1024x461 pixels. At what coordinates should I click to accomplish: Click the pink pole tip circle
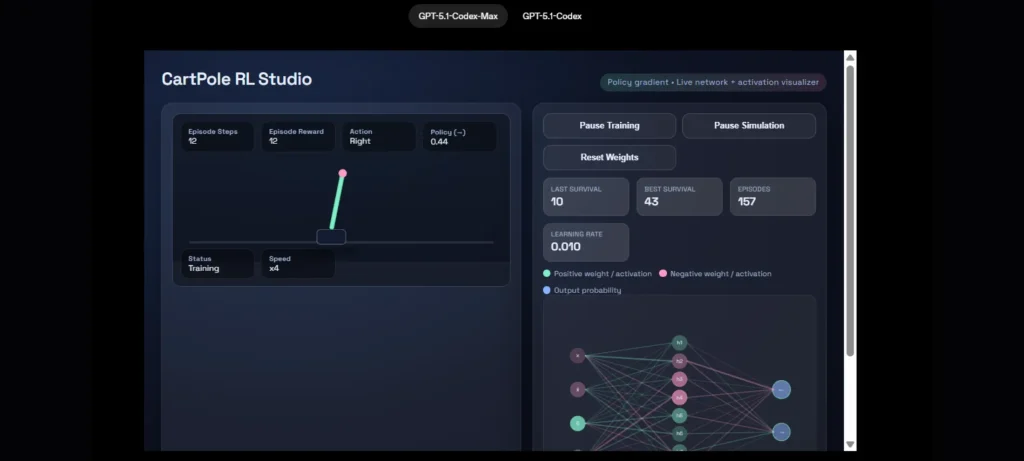coord(342,173)
